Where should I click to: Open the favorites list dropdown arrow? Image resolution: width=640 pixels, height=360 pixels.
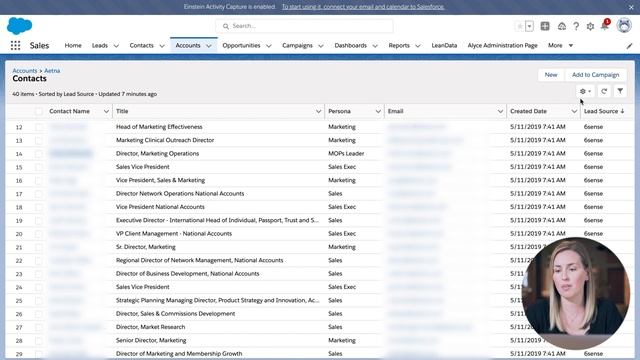coord(529,26)
